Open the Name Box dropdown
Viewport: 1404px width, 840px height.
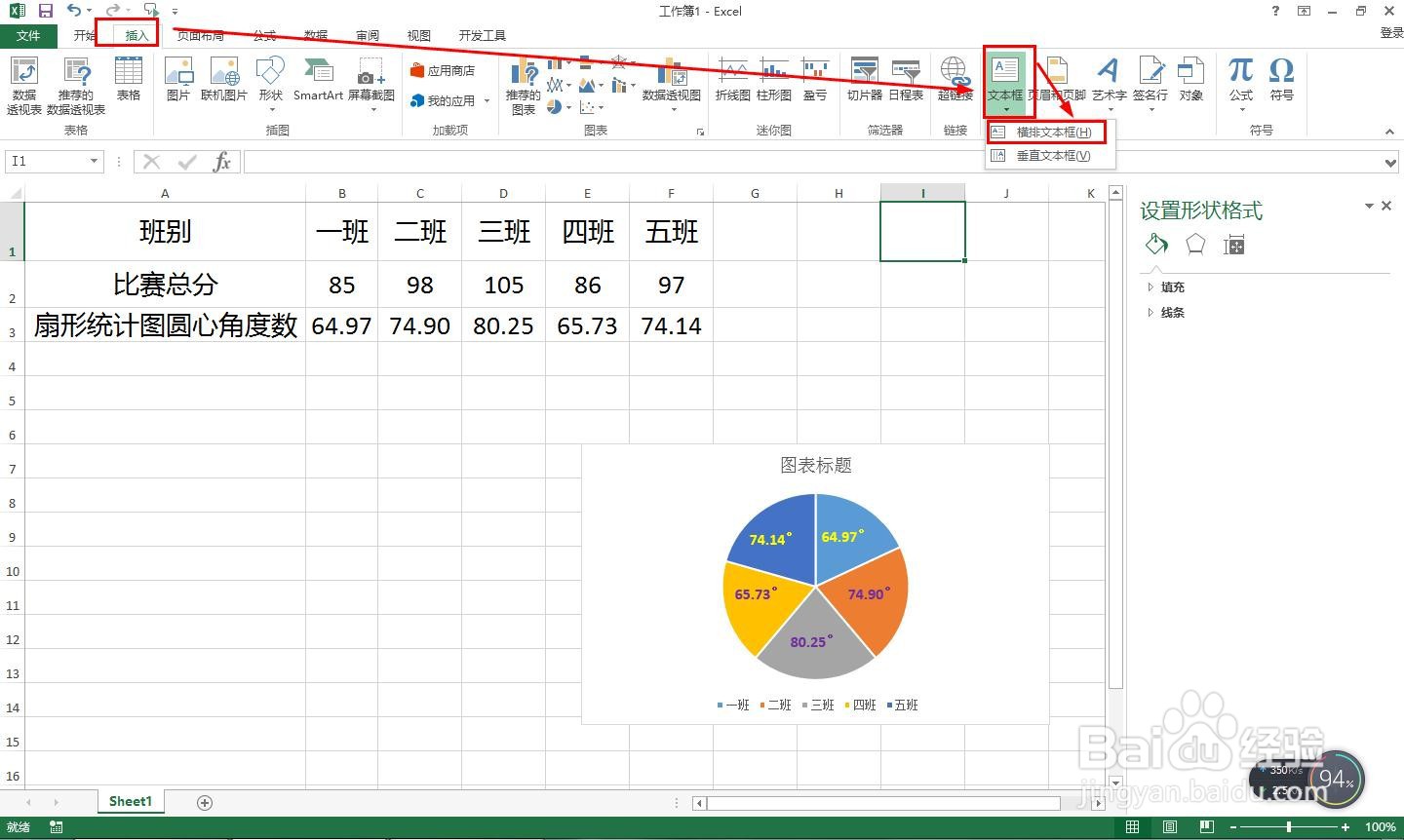[x=94, y=161]
